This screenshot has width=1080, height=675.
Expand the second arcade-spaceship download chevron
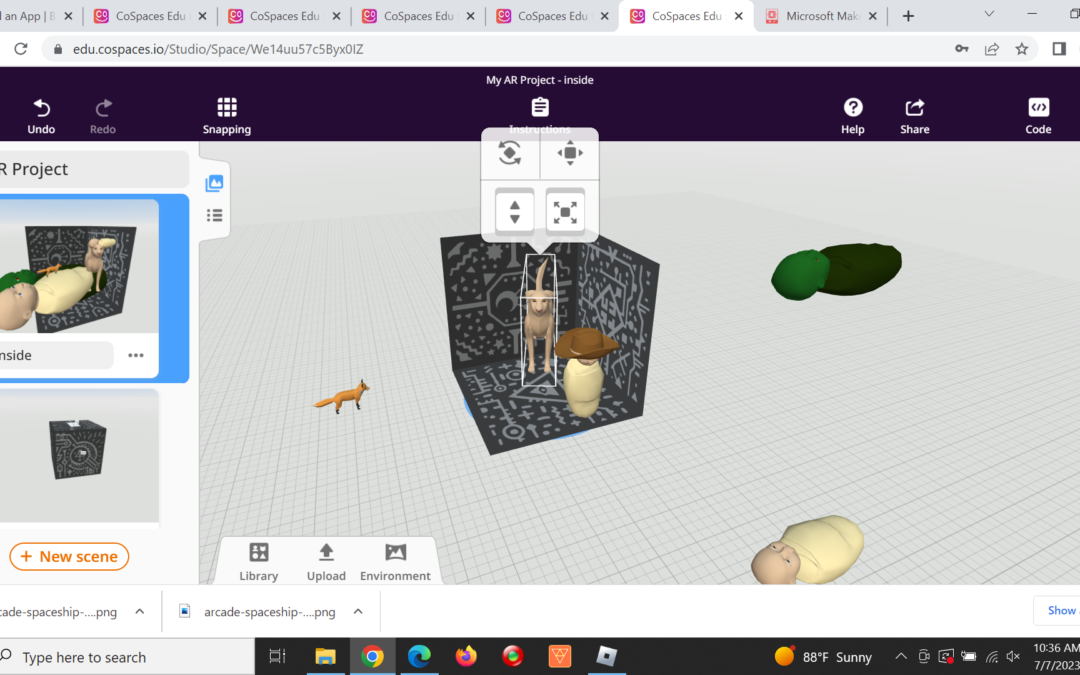tap(357, 612)
